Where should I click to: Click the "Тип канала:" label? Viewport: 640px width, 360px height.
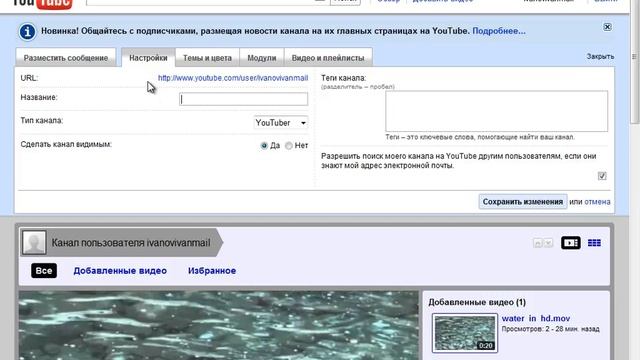coord(42,121)
